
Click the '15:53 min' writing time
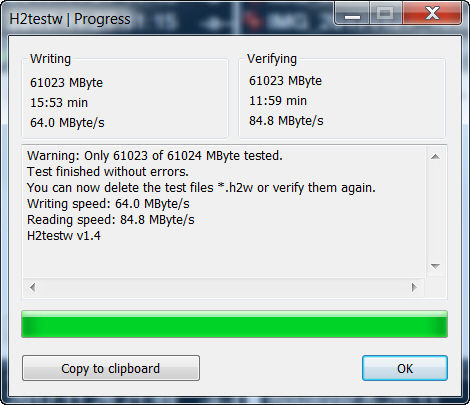[59, 103]
